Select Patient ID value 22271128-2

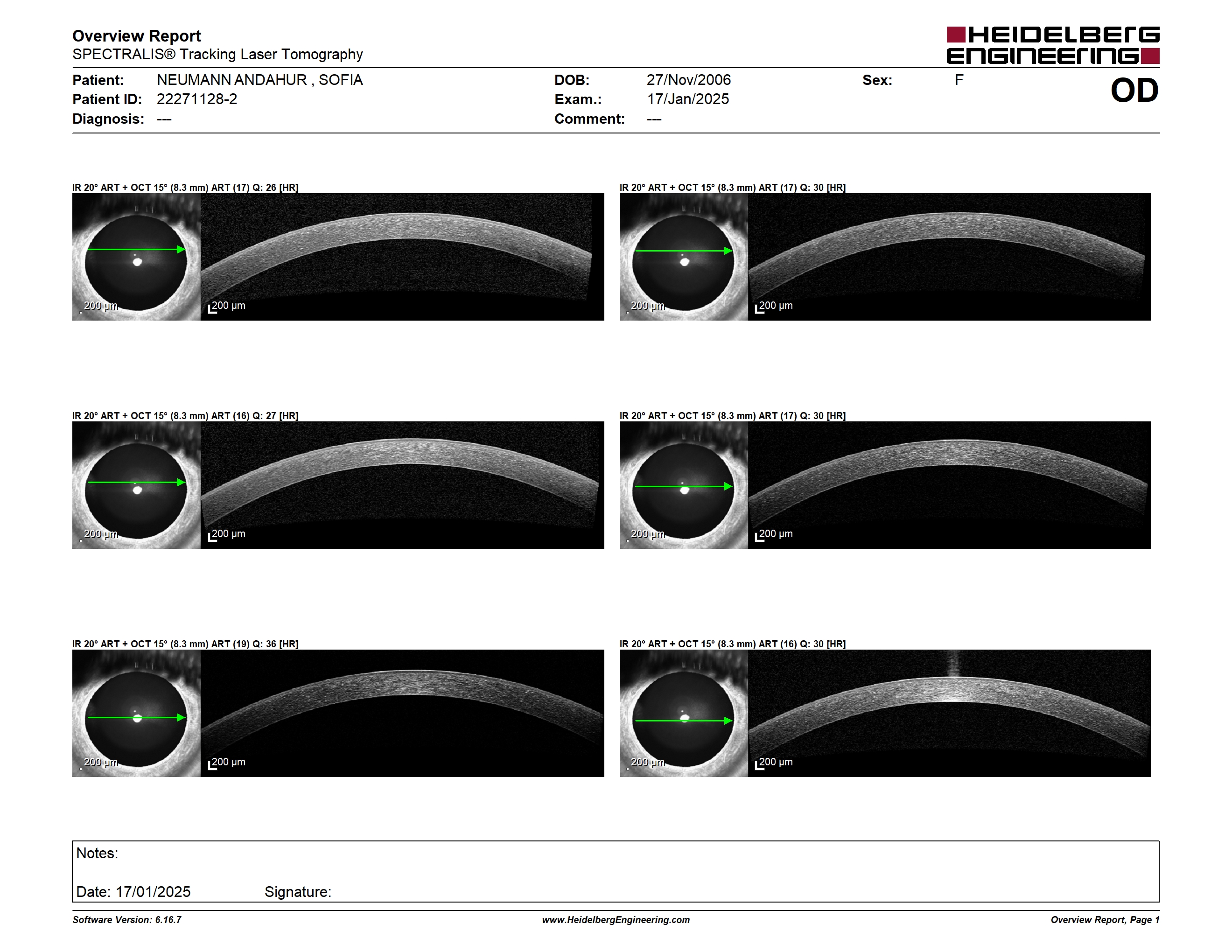[197, 99]
